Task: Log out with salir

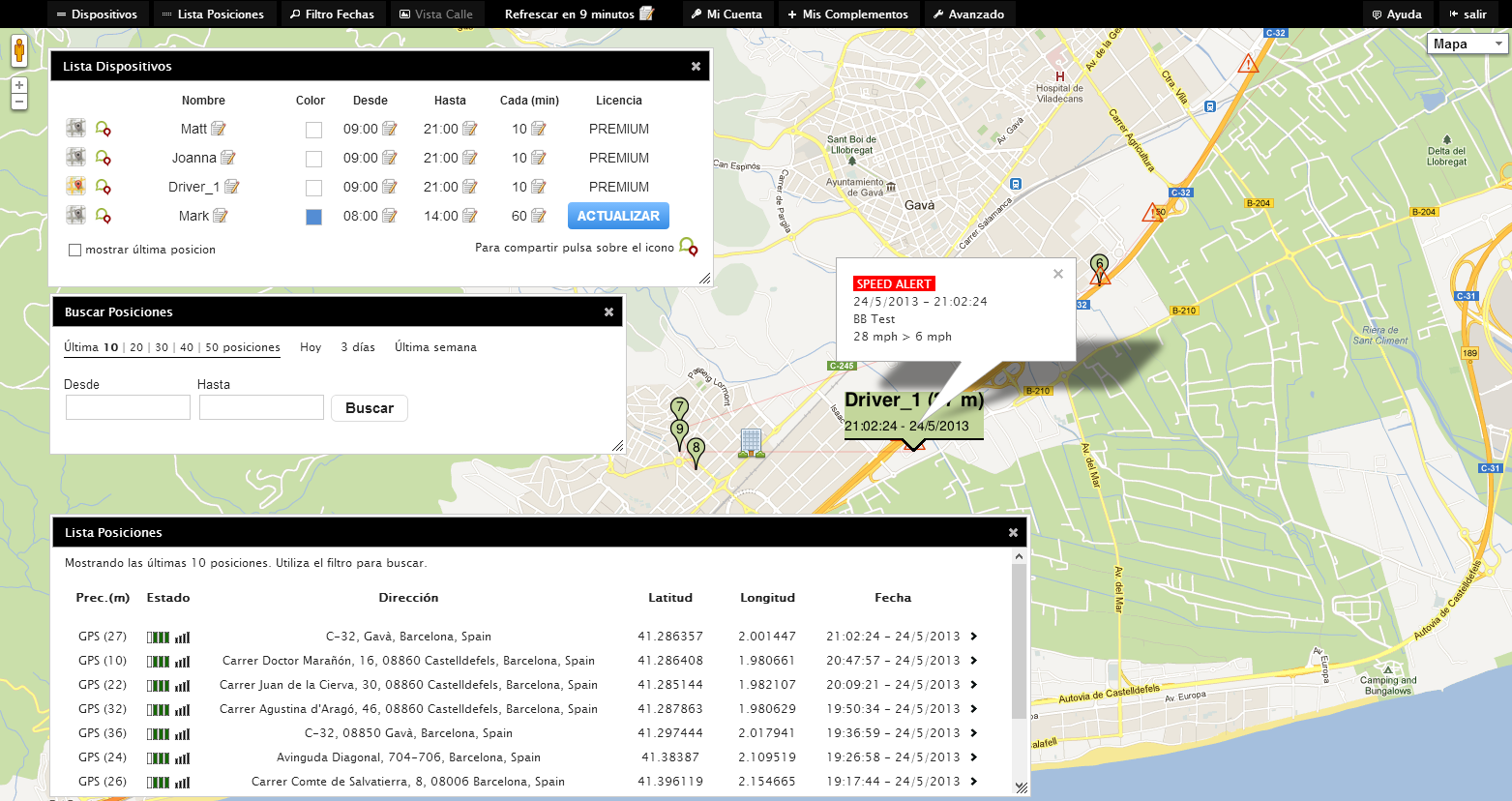Action: tap(1468, 14)
